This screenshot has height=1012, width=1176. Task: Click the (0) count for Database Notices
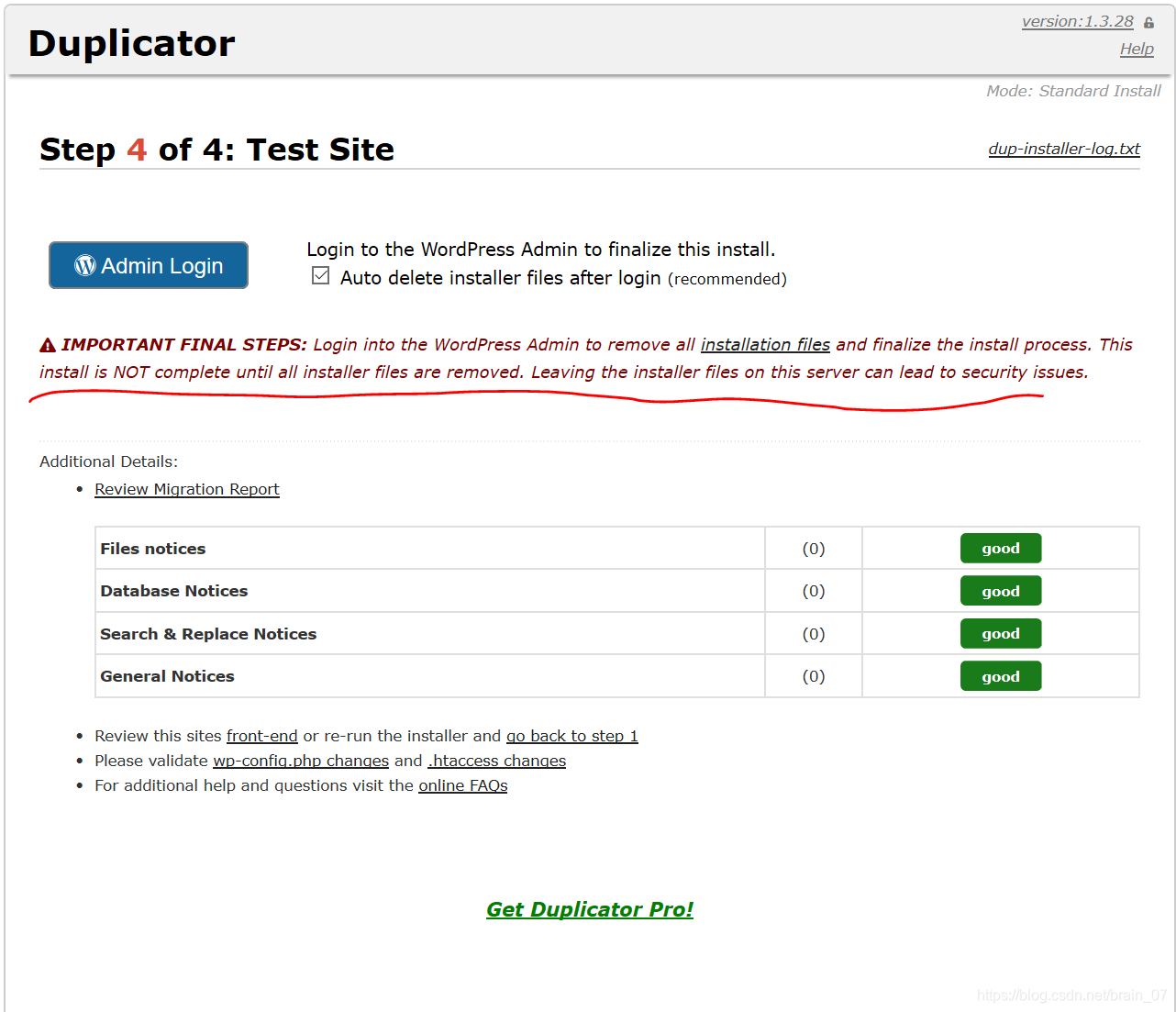pos(814,591)
